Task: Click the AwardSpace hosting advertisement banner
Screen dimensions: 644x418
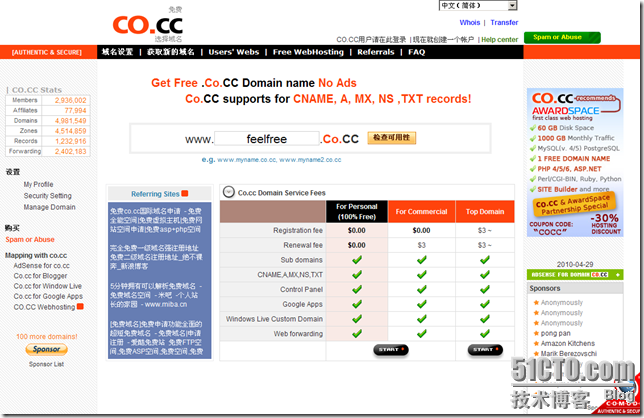Action: click(x=575, y=163)
